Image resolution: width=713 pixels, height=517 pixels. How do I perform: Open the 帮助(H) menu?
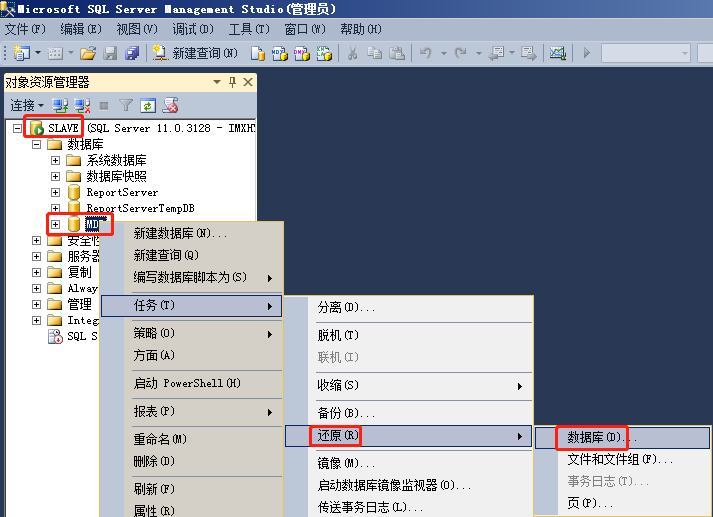click(x=361, y=29)
